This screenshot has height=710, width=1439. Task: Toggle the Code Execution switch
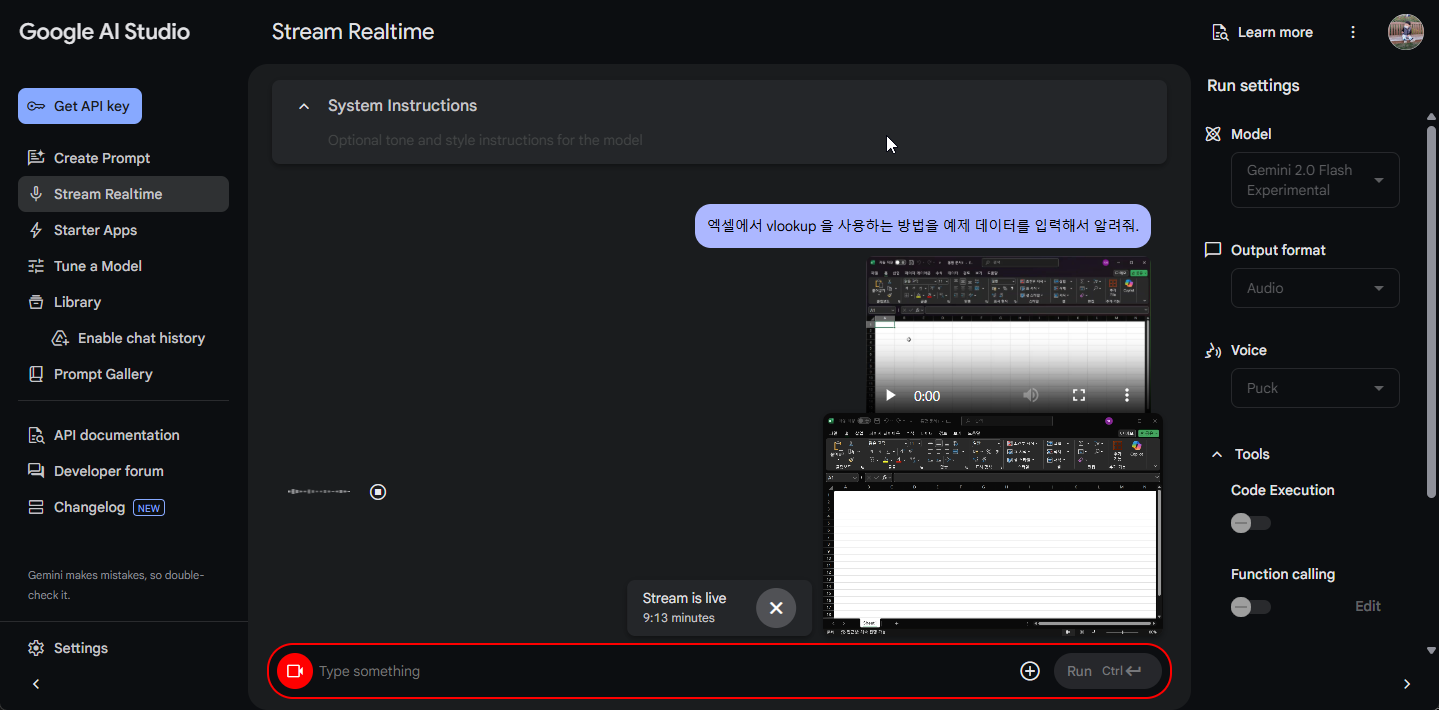(x=1250, y=523)
